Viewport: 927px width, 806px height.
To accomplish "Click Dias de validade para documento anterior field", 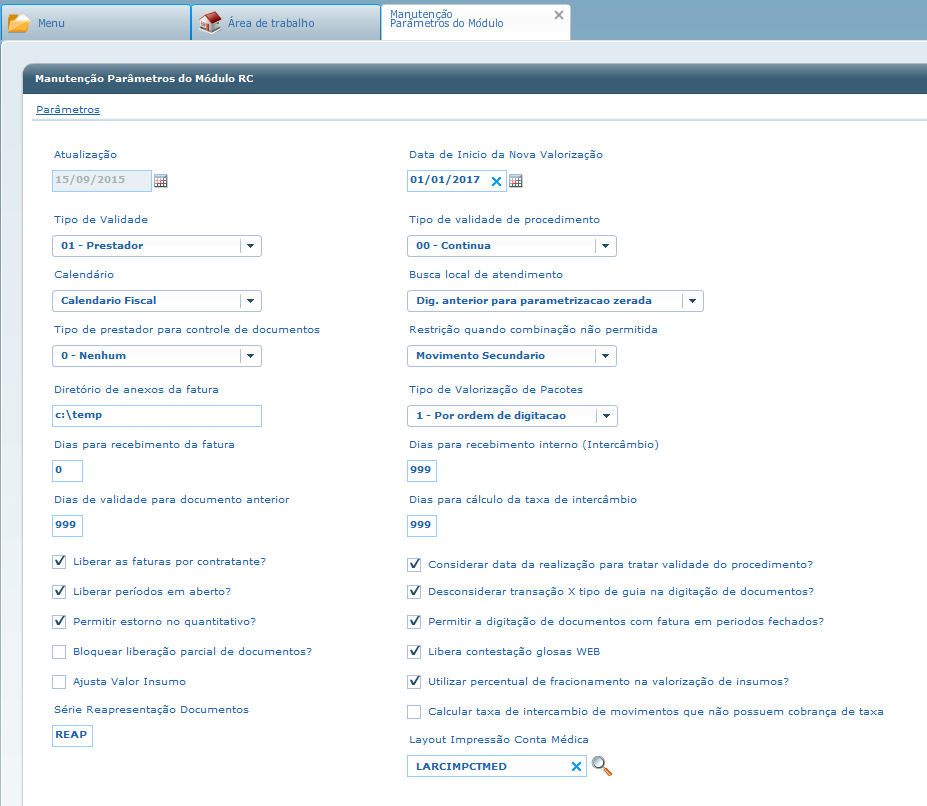I will (67, 526).
